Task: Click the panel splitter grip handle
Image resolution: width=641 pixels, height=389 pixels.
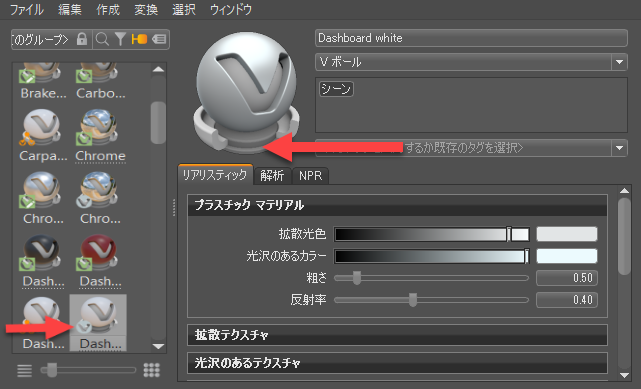Action: point(174,208)
